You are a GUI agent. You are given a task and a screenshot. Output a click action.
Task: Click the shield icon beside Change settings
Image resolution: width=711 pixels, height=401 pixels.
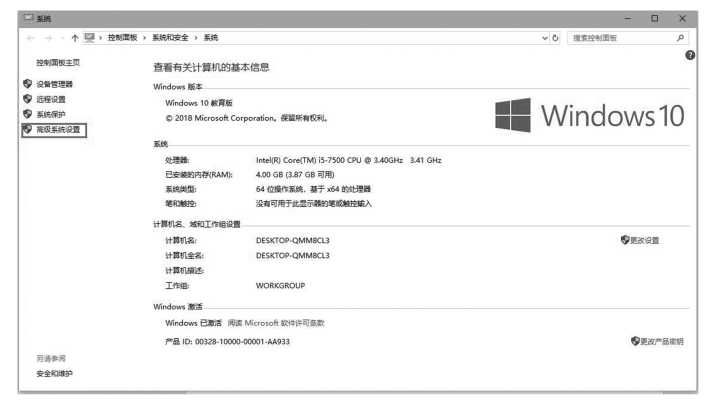(x=625, y=240)
